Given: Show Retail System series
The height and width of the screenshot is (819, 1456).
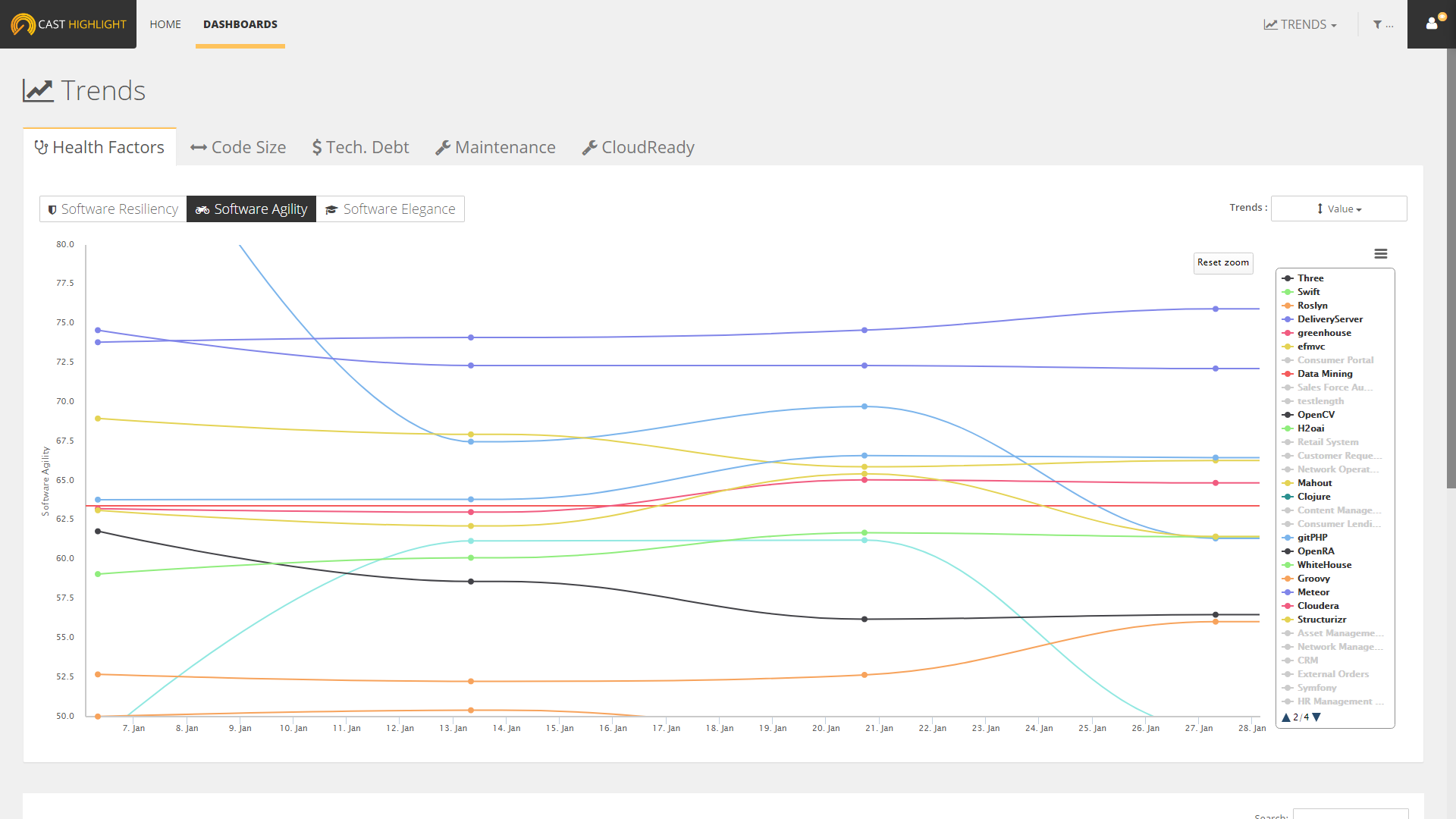Looking at the screenshot, I should (x=1321, y=442).
